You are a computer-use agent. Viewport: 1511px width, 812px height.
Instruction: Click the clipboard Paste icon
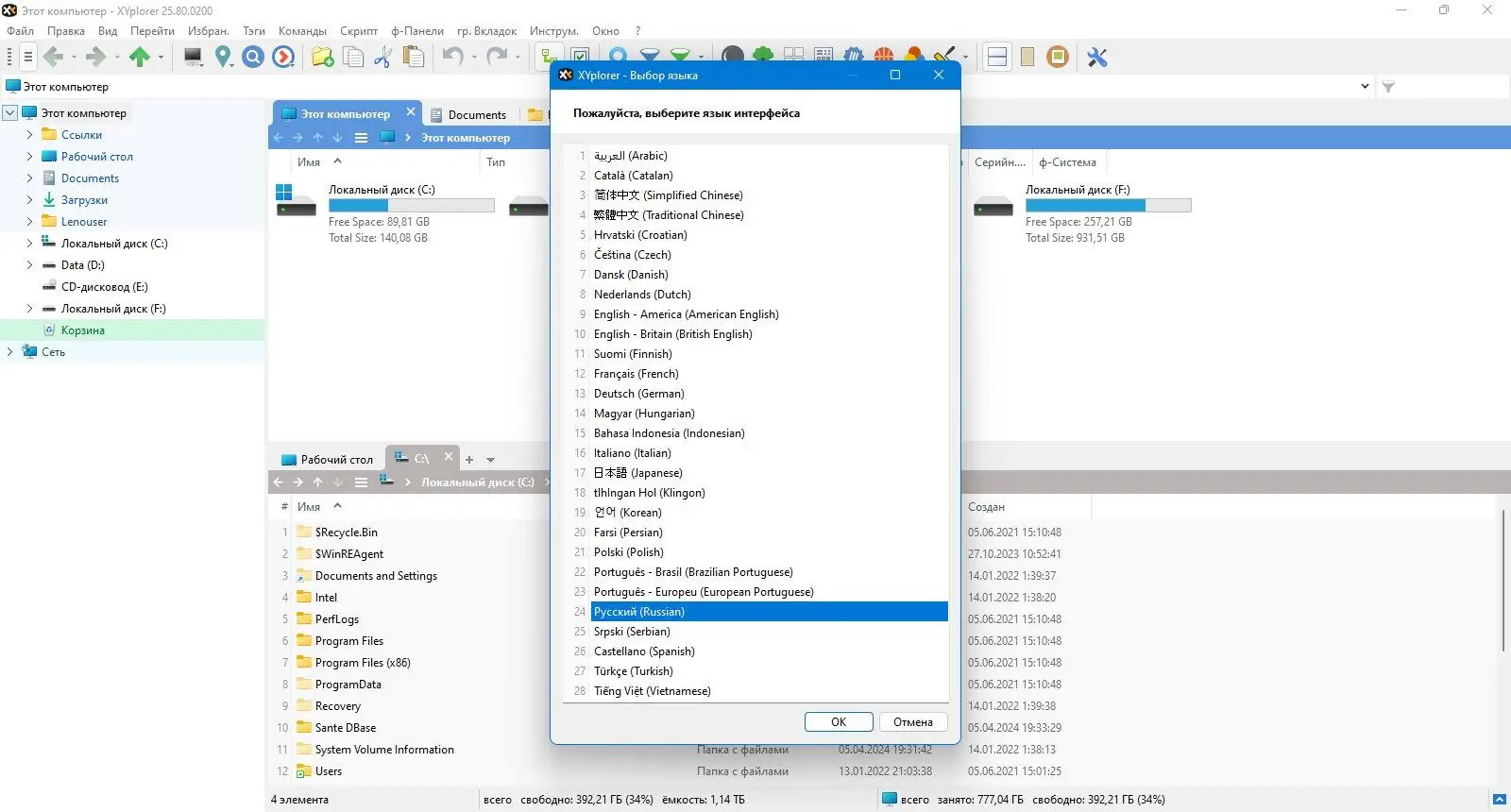coord(414,58)
